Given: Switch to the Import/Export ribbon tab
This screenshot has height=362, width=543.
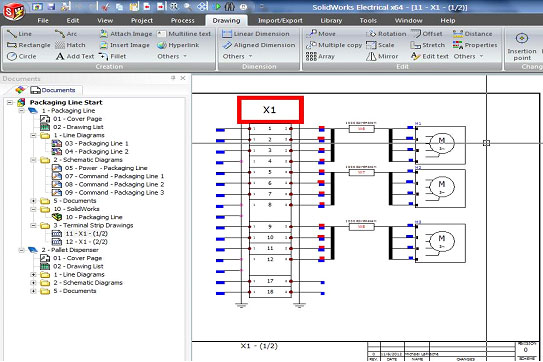Looking at the screenshot, I should click(x=280, y=21).
